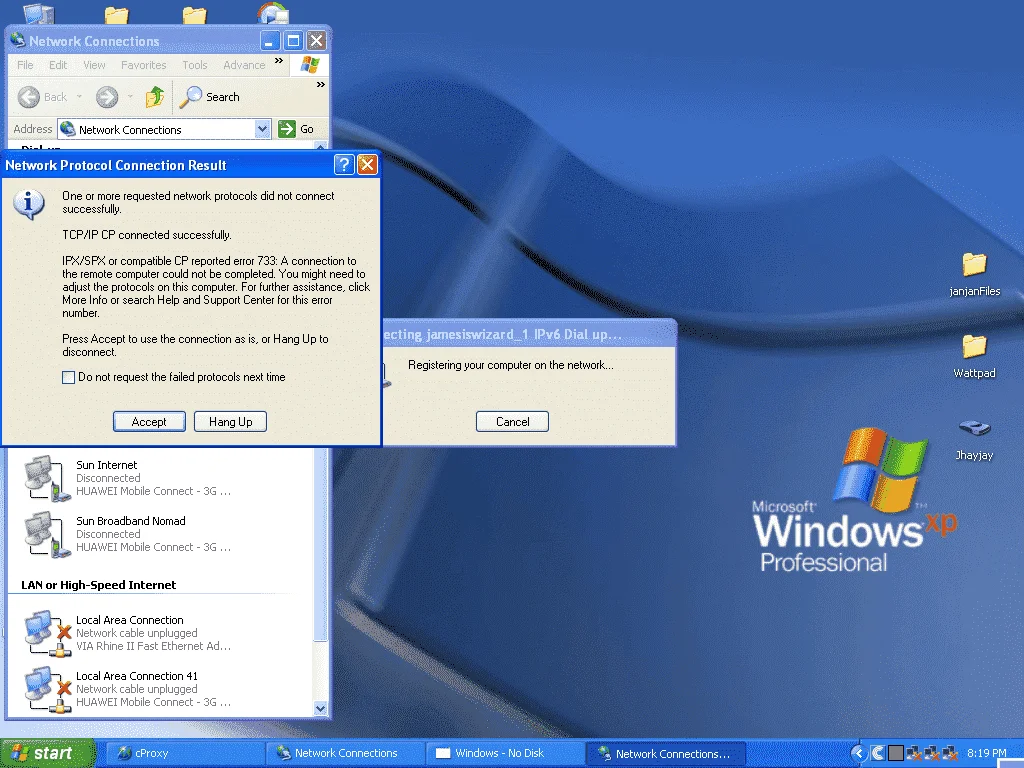Click the gray square tray icon
This screenshot has height=768, width=1024.
(x=896, y=753)
